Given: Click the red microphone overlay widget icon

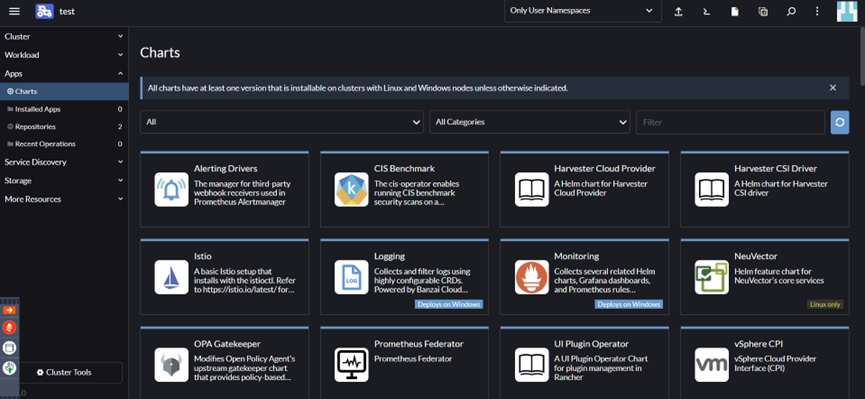Looking at the screenshot, I should (9, 328).
